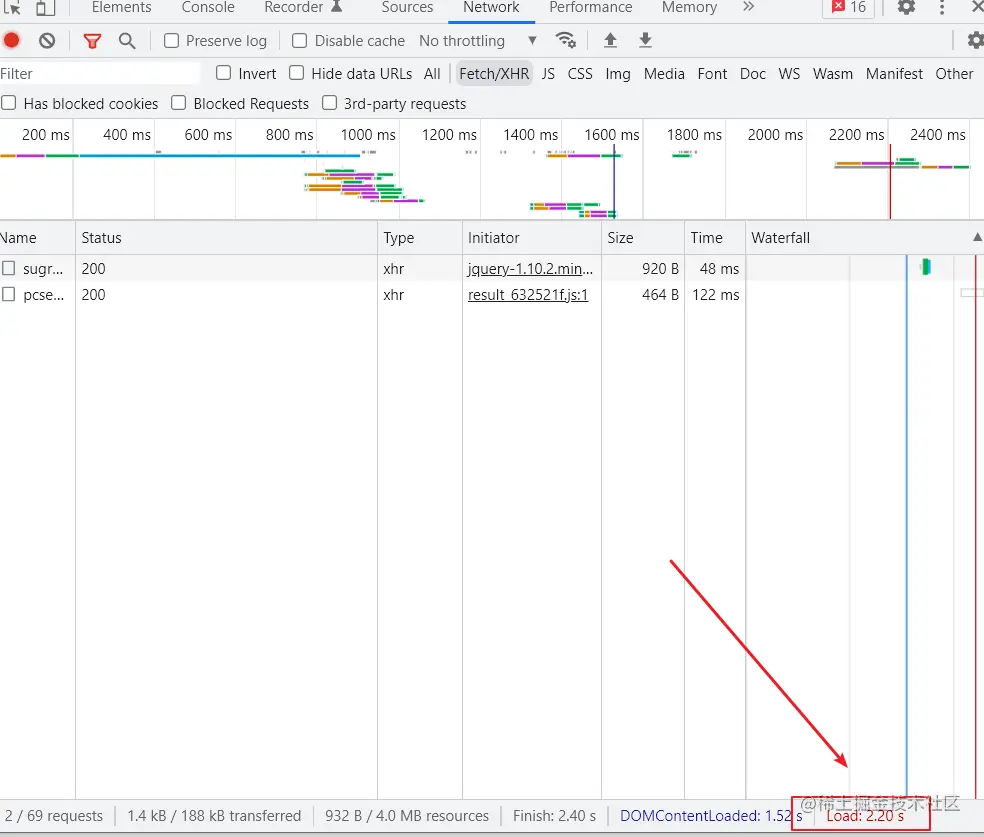
Task: Select checkbox for sugr... request row
Action: tap(8, 269)
